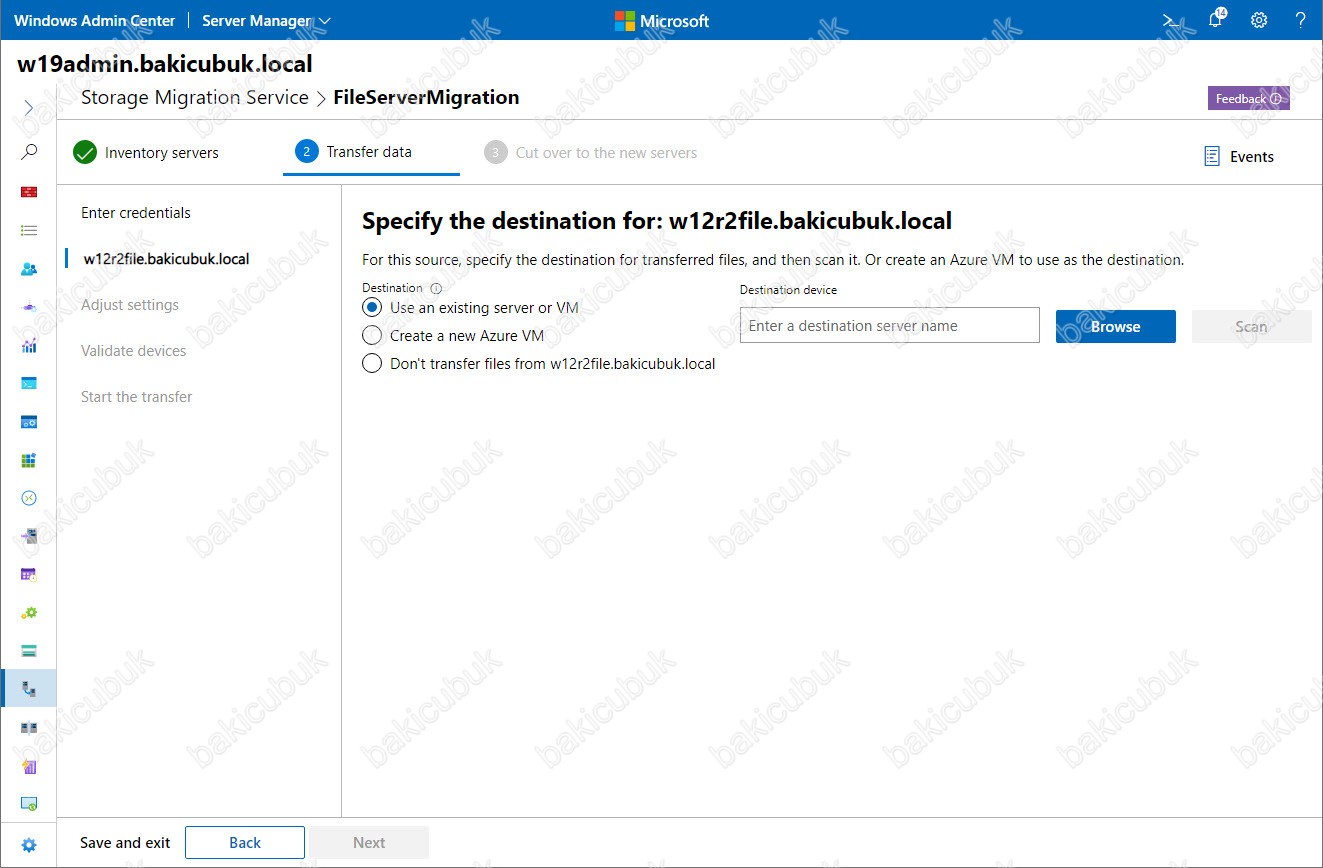Open the Storage Replica icon
The height and width of the screenshot is (868, 1323).
coord(29,727)
